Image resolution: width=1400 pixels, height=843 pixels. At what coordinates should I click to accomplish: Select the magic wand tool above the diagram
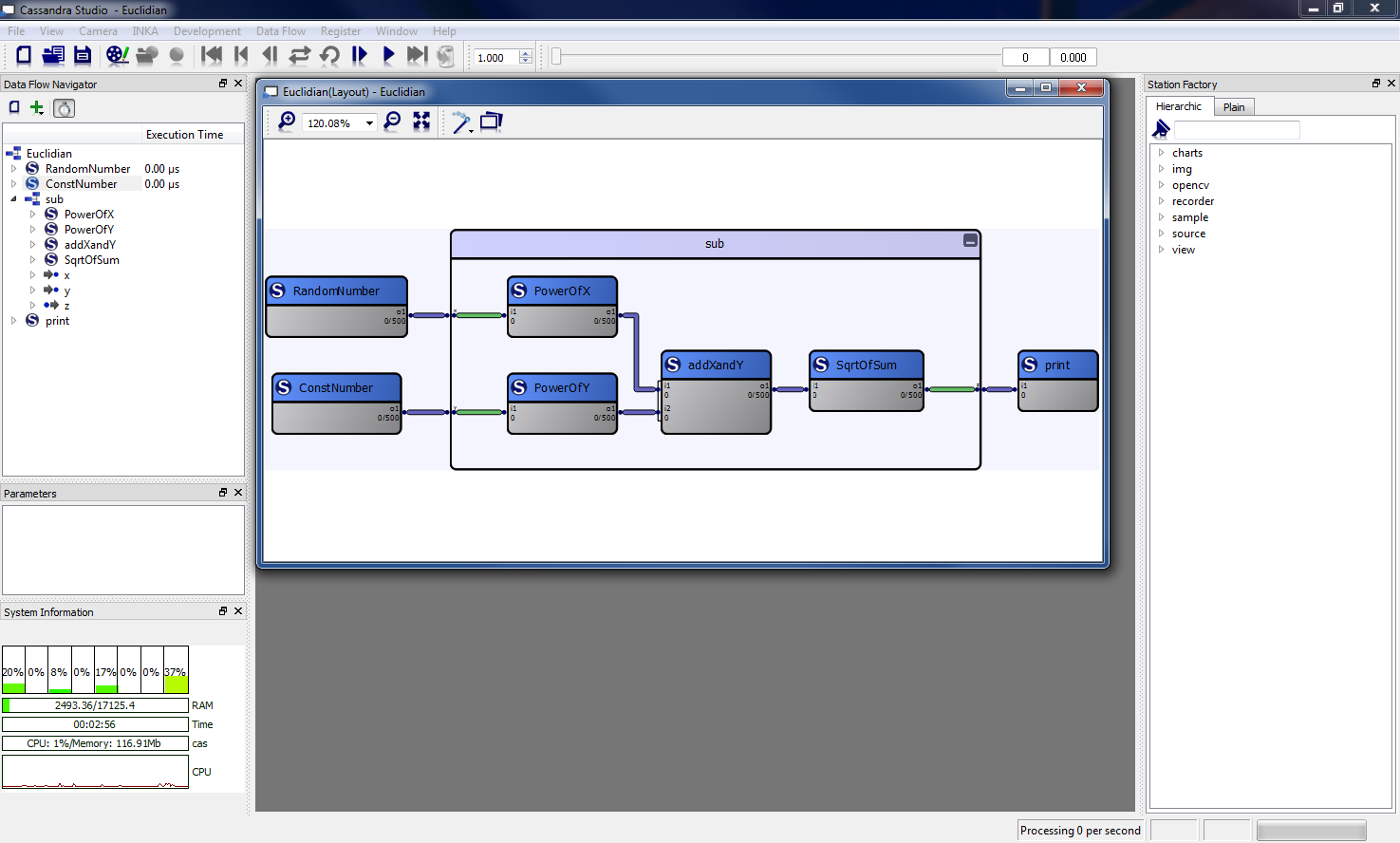click(461, 122)
